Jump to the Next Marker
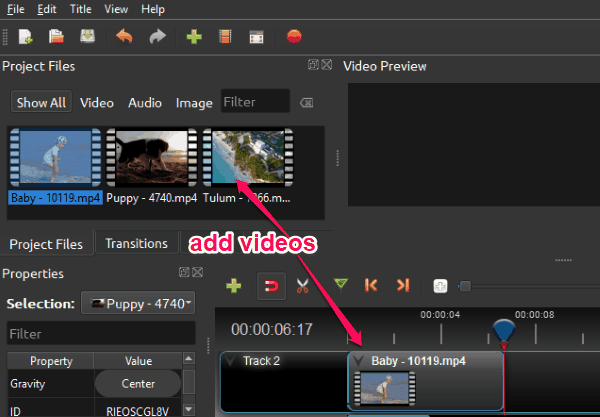The image size is (600, 417). 403,285
